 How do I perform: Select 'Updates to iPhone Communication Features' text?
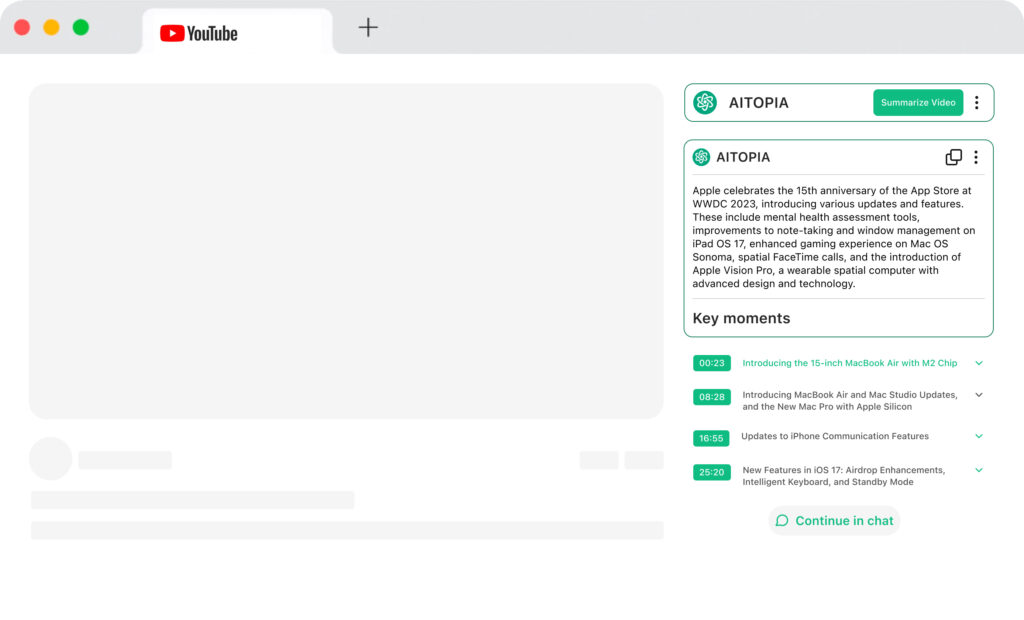(x=835, y=436)
